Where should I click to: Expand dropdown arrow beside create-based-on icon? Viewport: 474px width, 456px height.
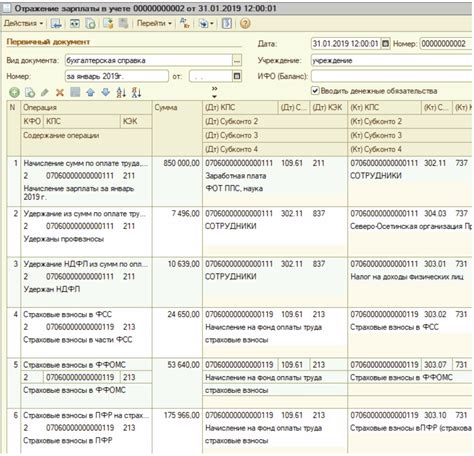point(212,24)
